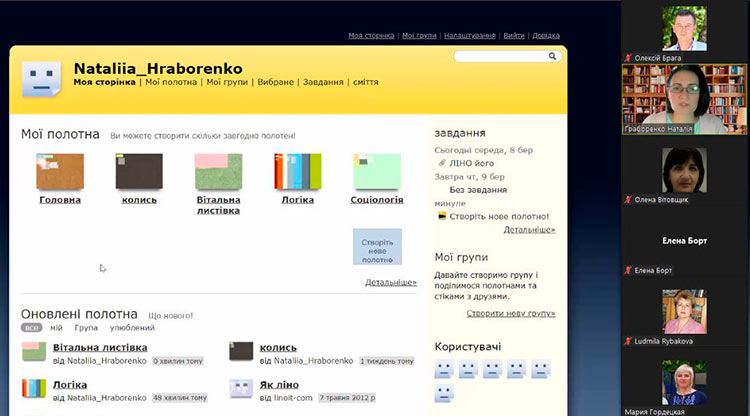Click the Створіть нове полотно button

click(377, 247)
